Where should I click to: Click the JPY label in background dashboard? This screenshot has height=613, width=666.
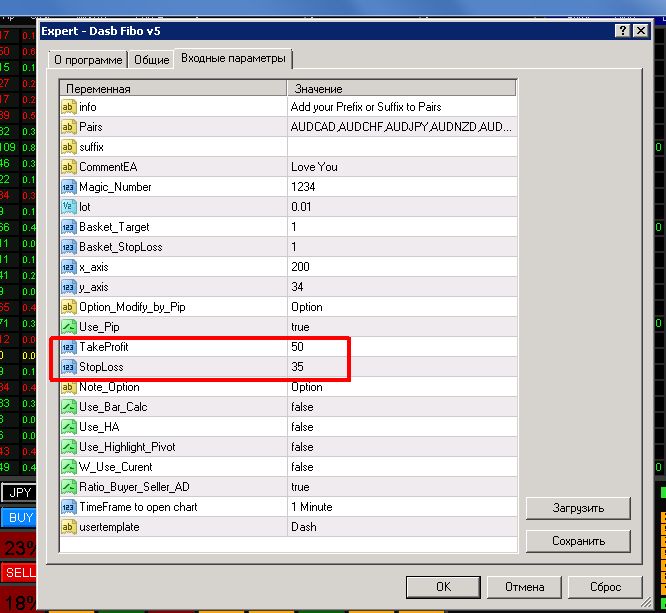[19, 493]
